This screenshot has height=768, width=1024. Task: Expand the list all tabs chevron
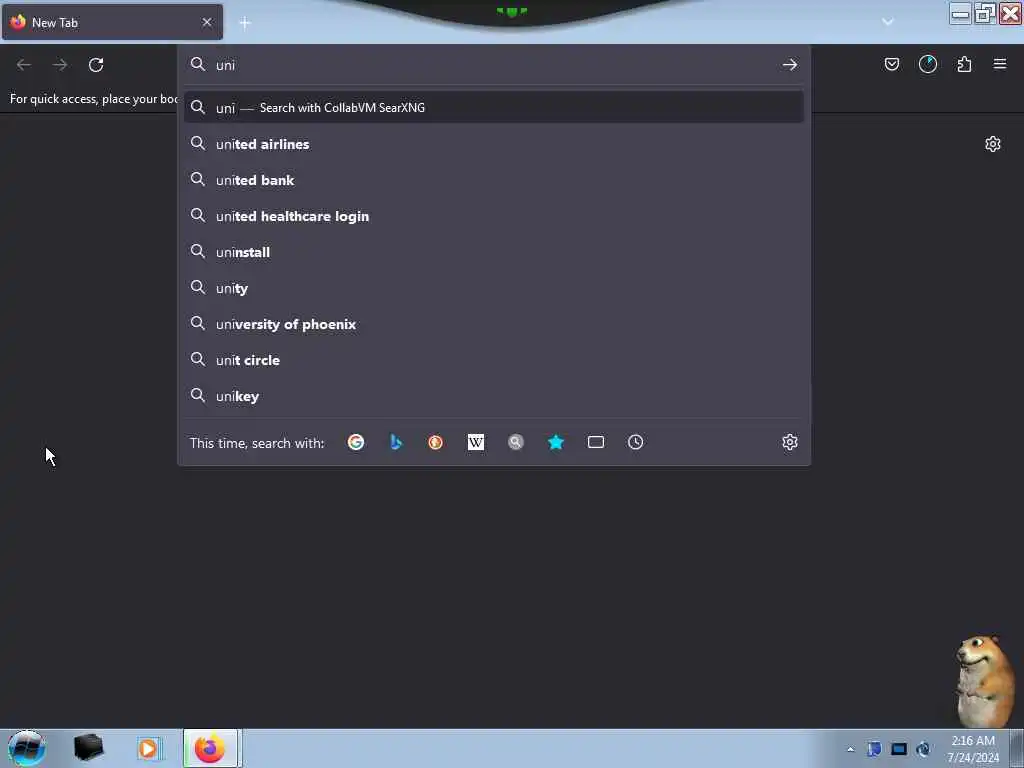point(888,22)
